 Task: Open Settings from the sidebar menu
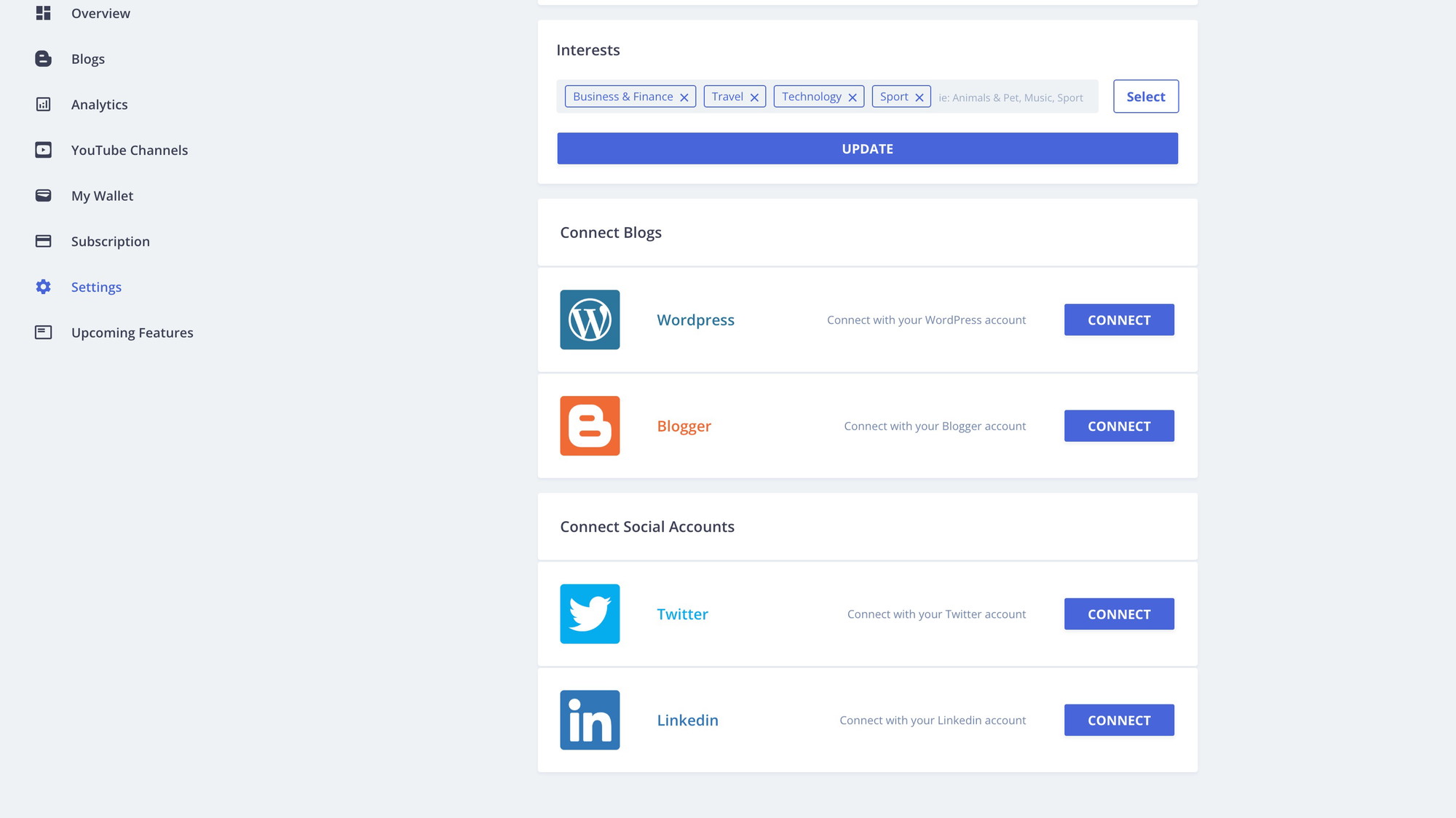coord(95,287)
